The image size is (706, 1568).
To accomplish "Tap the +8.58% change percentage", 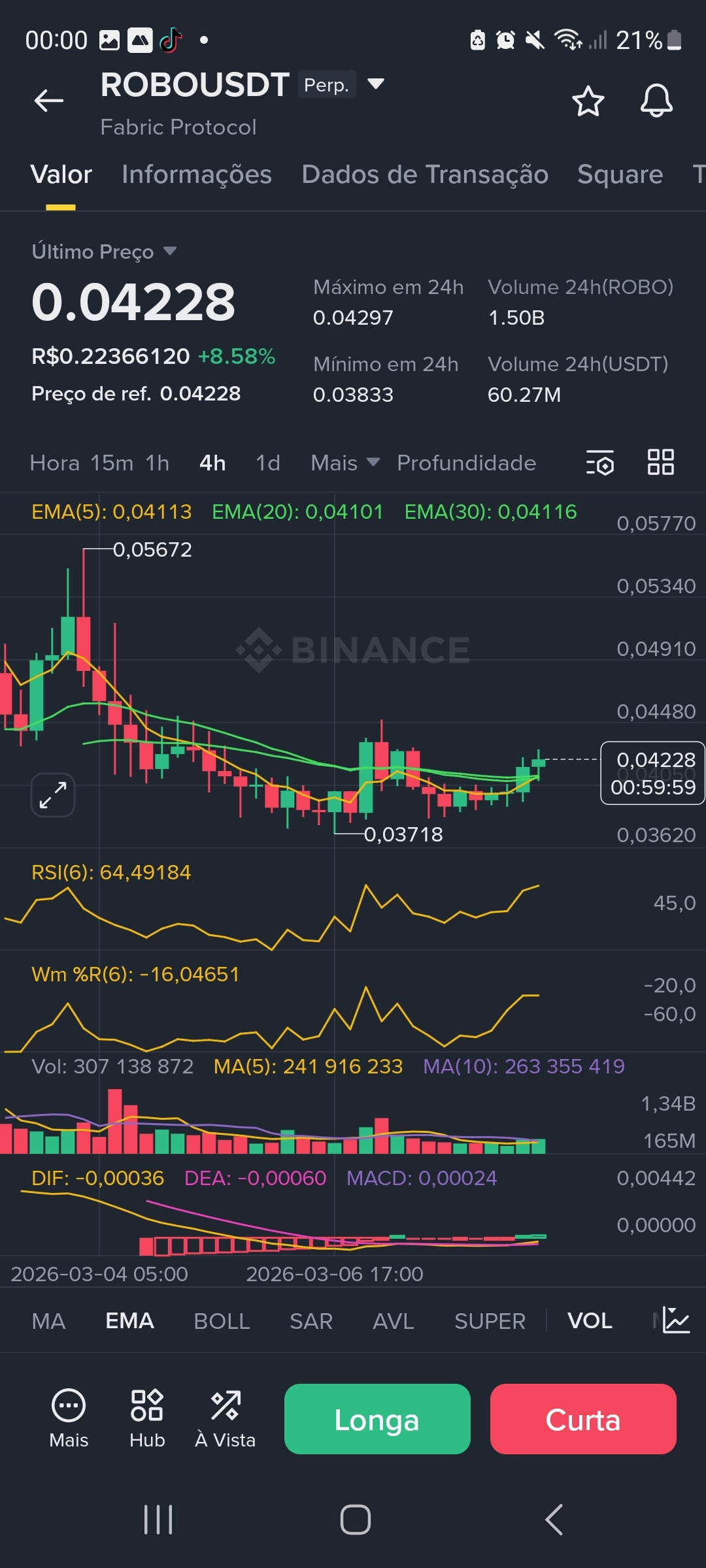I will [237, 356].
